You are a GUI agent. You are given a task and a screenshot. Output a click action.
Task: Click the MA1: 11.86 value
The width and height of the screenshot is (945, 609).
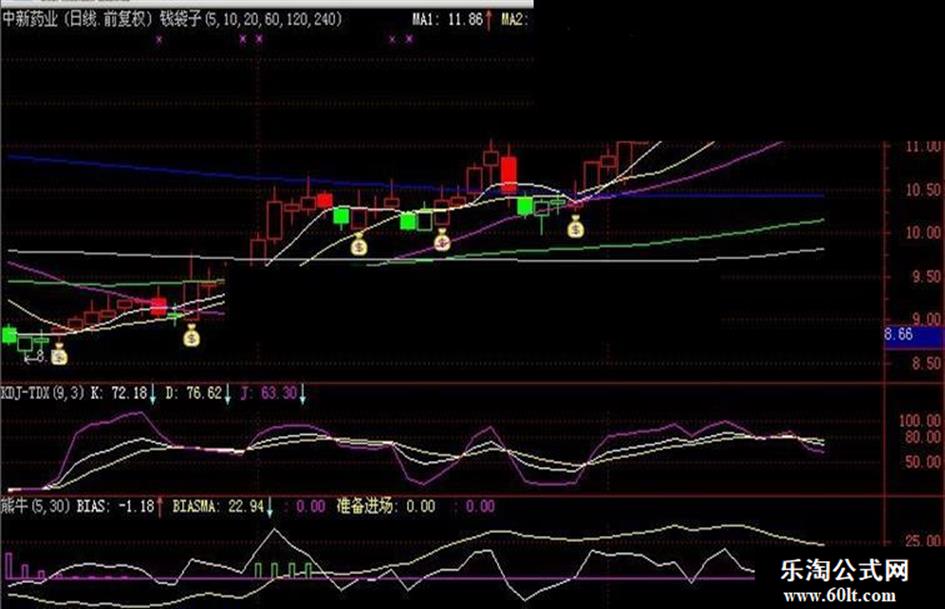(448, 20)
